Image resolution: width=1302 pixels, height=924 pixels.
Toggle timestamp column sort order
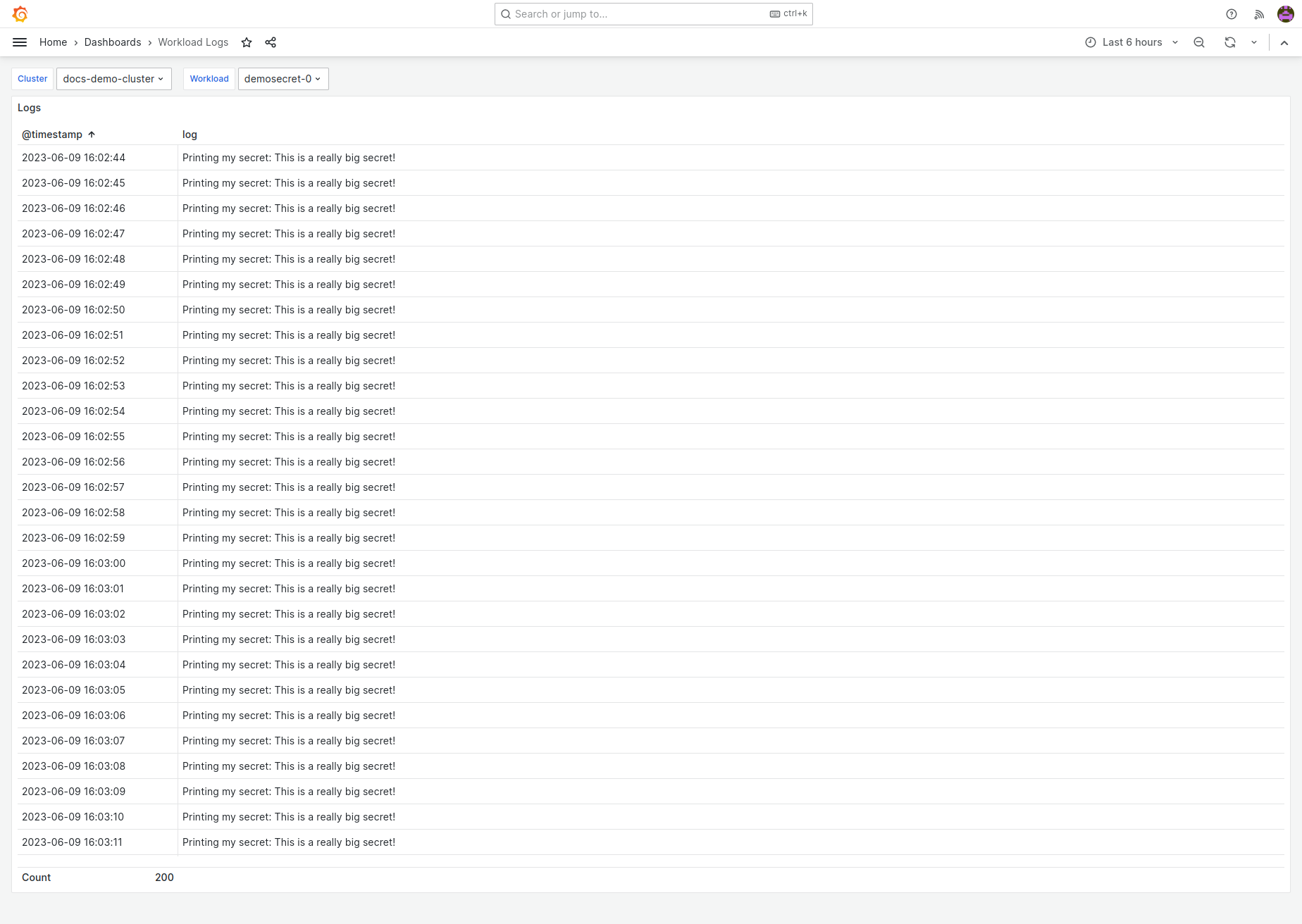58,135
